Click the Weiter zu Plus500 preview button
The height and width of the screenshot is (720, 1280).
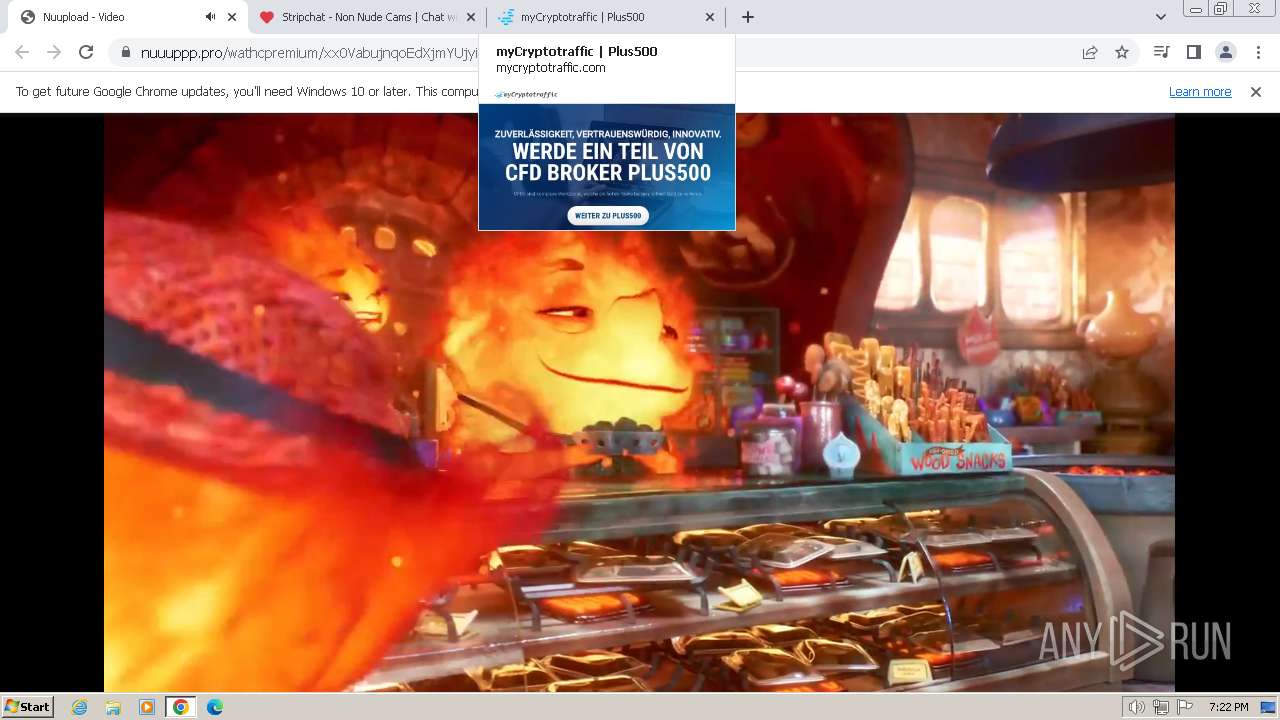[x=608, y=215]
